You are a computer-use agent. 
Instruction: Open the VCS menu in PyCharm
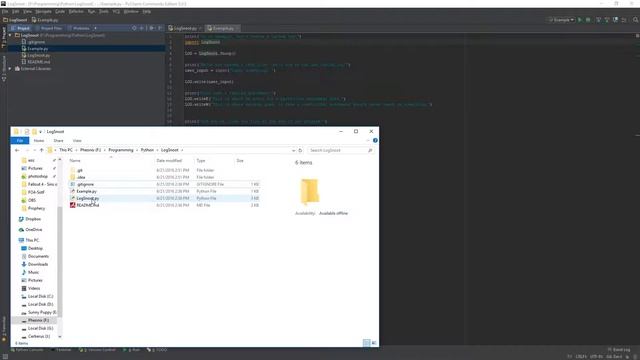click(116, 11)
